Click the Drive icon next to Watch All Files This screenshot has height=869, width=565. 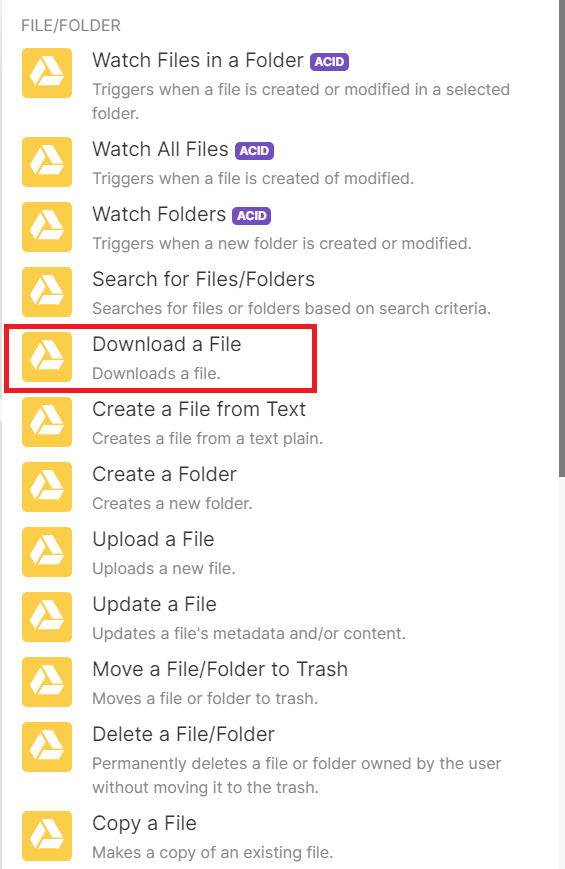pos(47,162)
